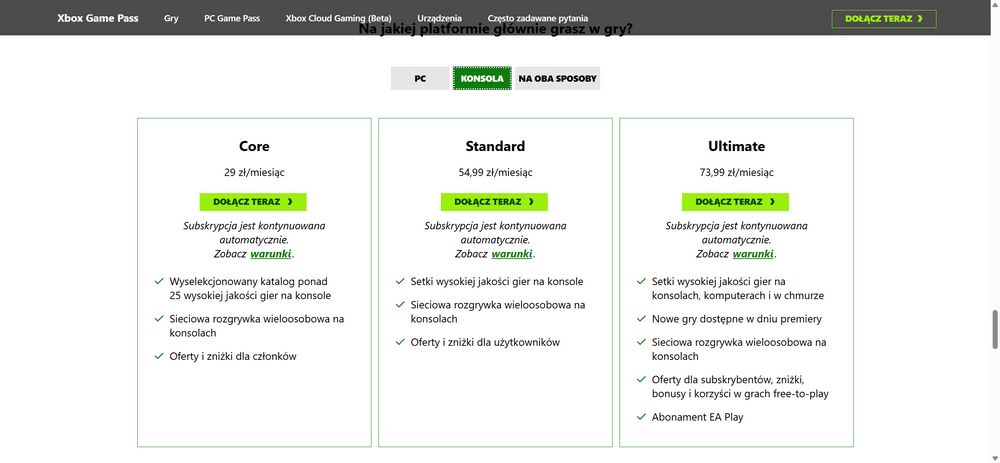Click Wyselekcjonowany katalog ponad 25 gier text
This screenshot has height=463, width=1000.
click(251, 288)
